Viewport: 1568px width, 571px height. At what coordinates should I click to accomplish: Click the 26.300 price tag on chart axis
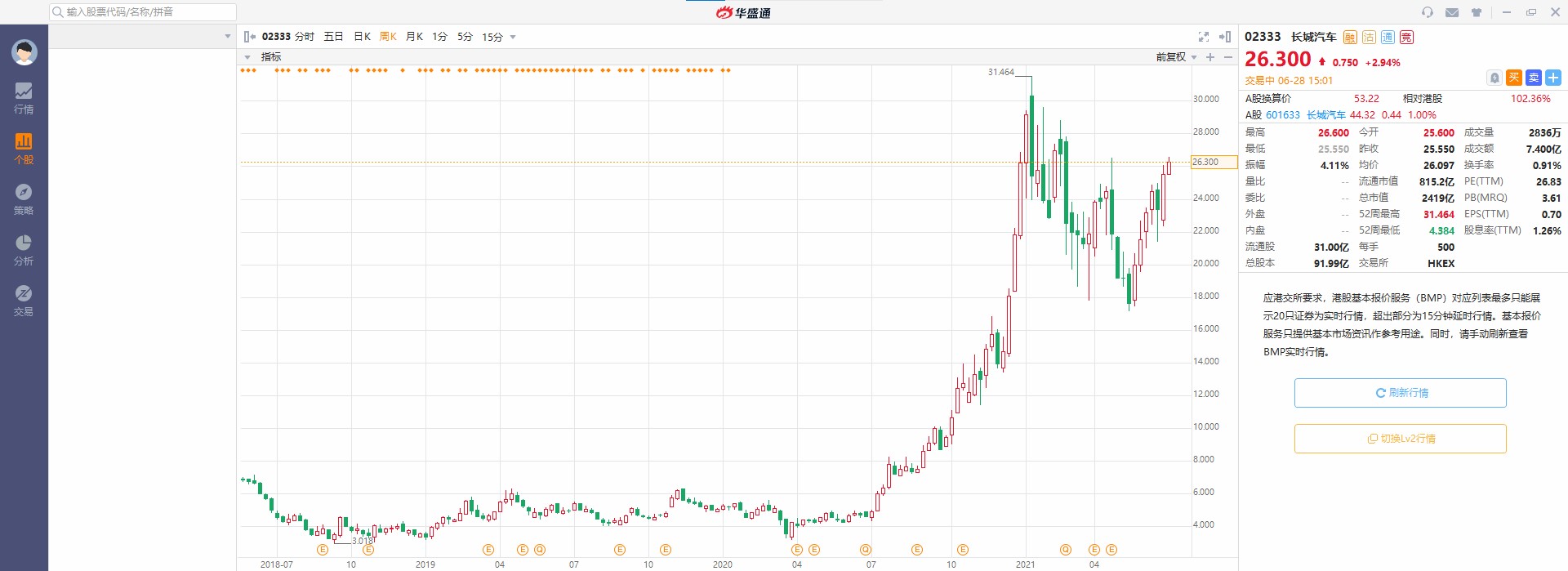click(x=1214, y=162)
